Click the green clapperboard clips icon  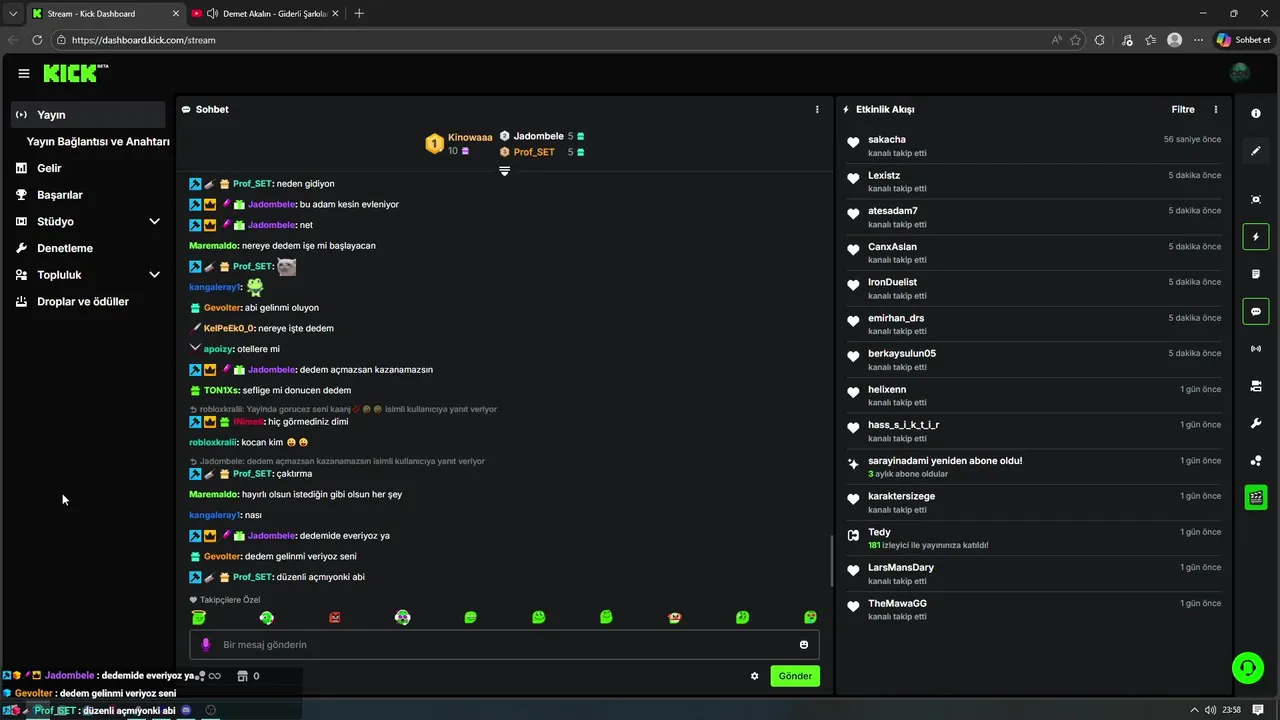coord(1256,497)
